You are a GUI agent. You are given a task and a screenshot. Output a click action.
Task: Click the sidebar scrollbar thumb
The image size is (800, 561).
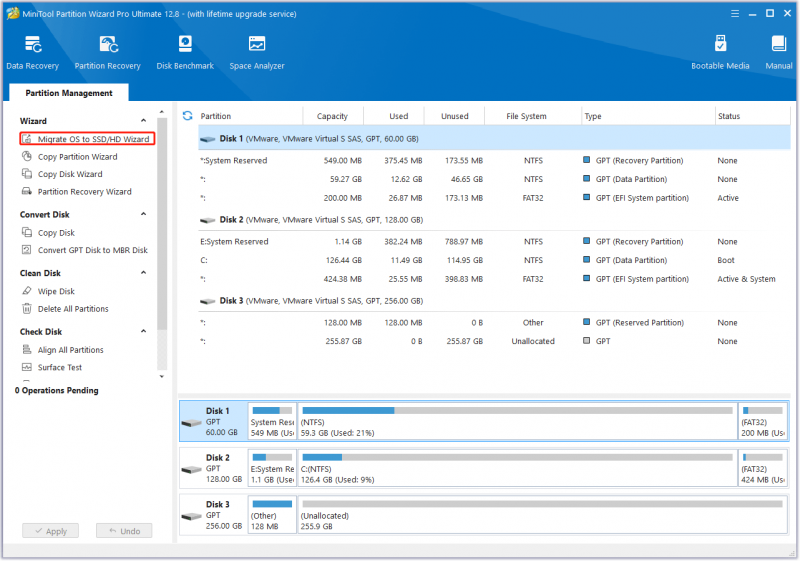click(x=162, y=224)
